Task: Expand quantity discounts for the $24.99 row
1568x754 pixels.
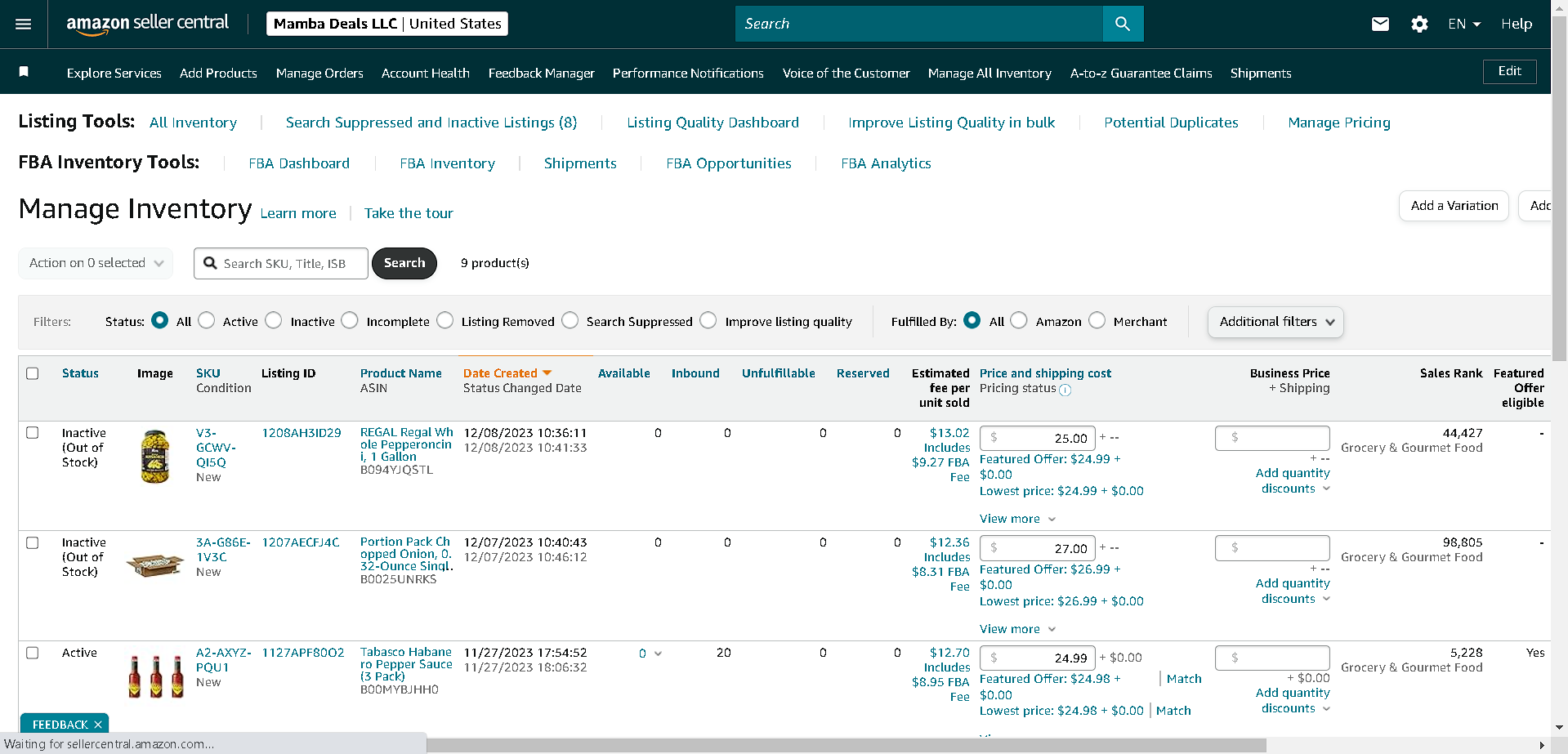Action: [1295, 700]
